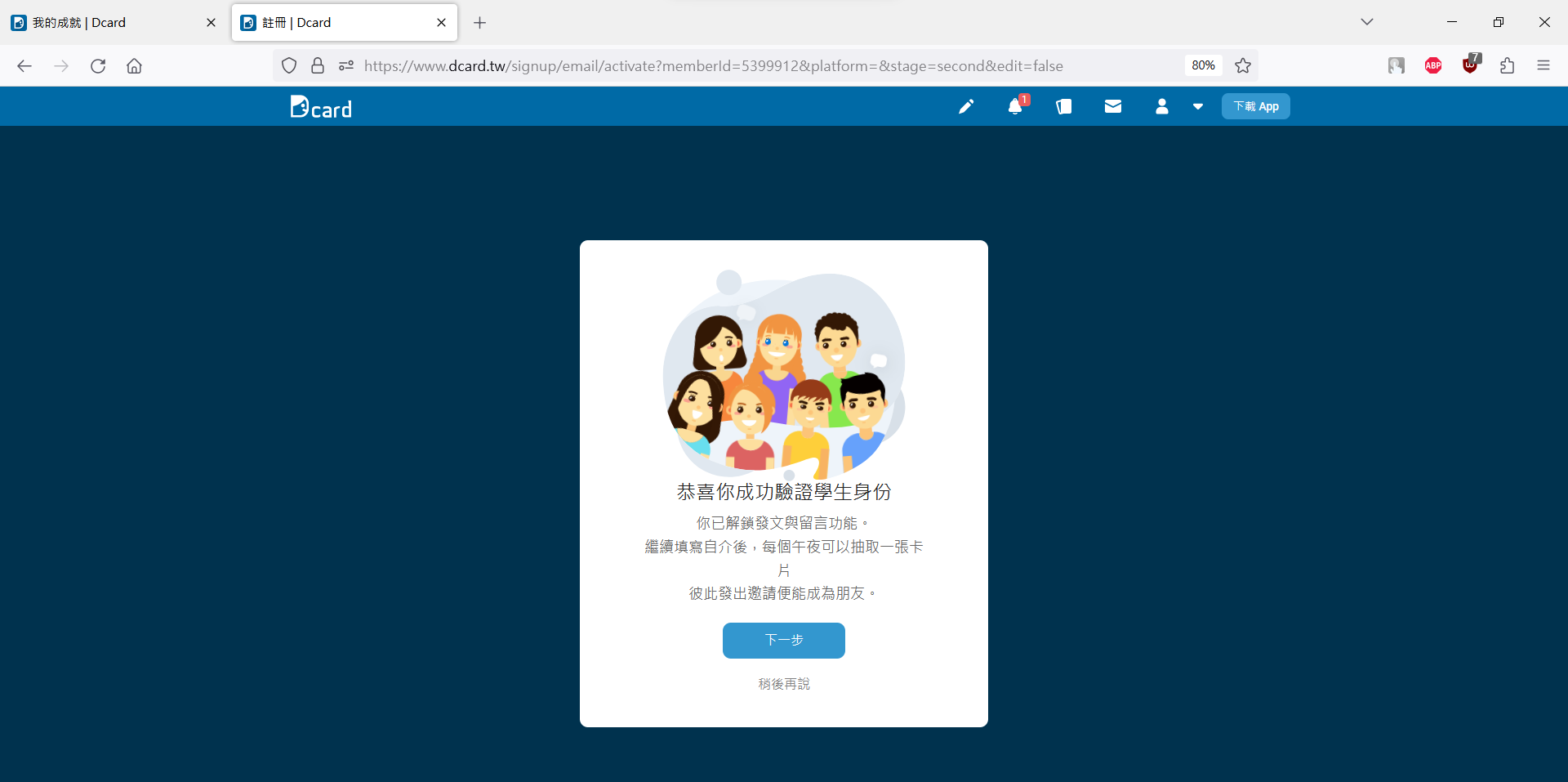Open the card draw icon in header
The height and width of the screenshot is (782, 1568).
[x=1063, y=106]
